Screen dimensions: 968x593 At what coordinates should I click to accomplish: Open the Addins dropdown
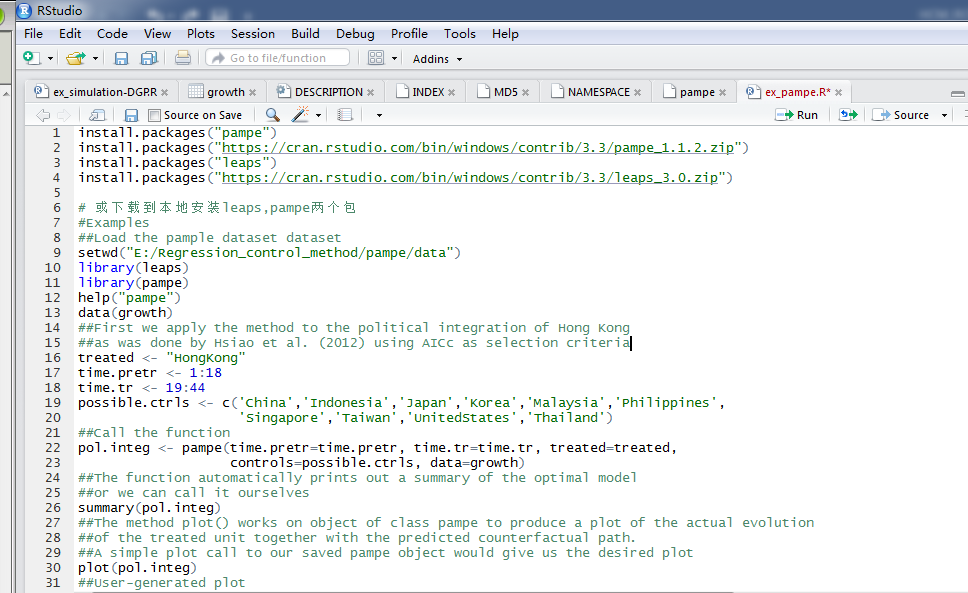437,59
